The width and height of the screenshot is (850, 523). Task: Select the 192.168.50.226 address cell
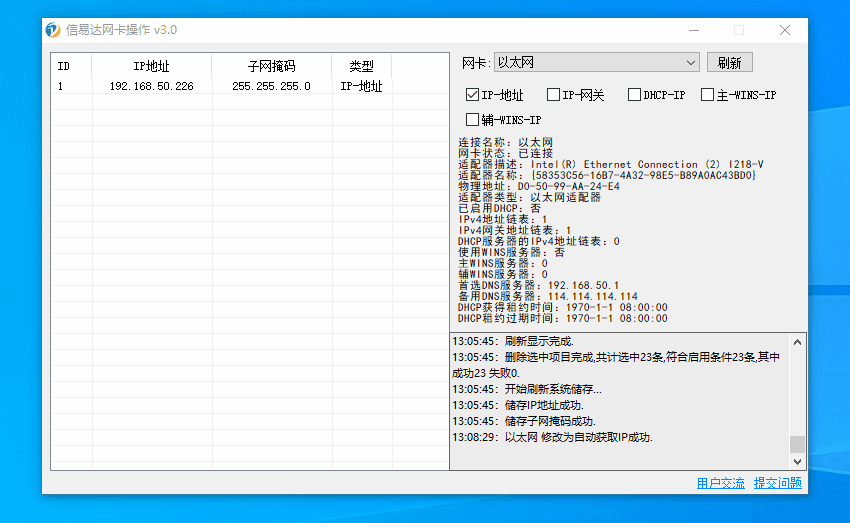click(152, 86)
